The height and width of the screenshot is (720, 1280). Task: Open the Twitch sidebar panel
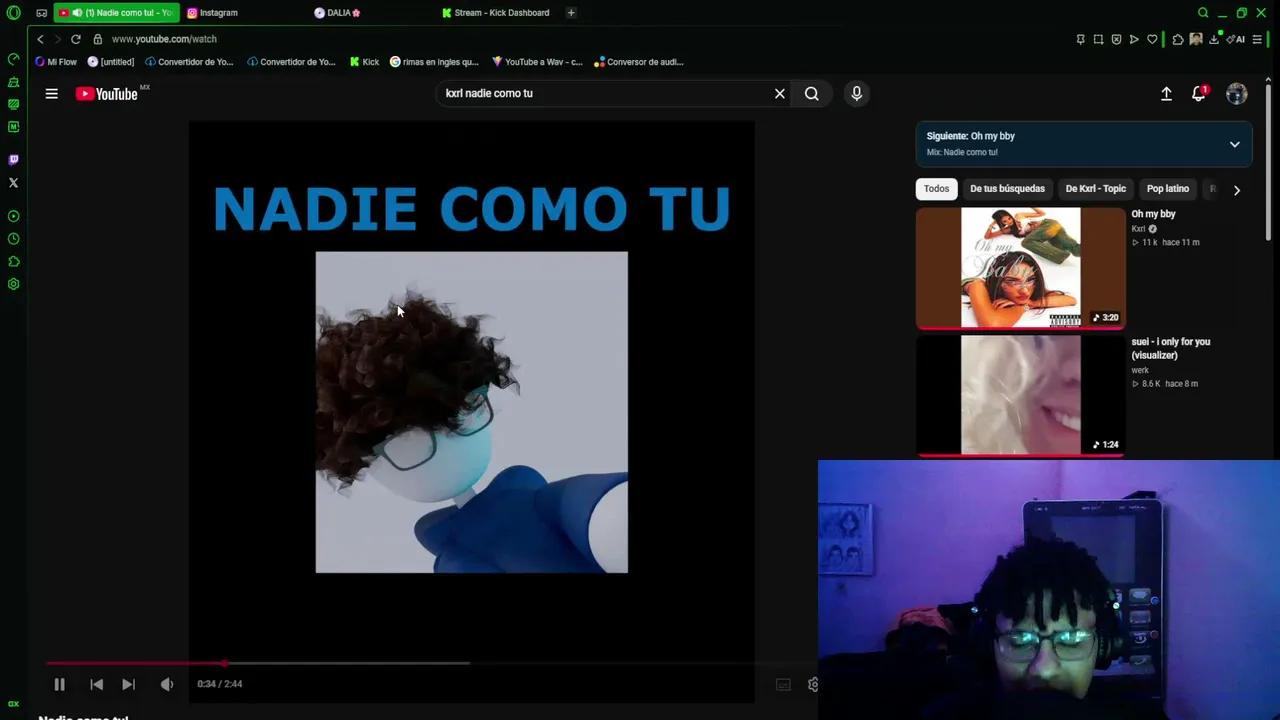click(13, 160)
